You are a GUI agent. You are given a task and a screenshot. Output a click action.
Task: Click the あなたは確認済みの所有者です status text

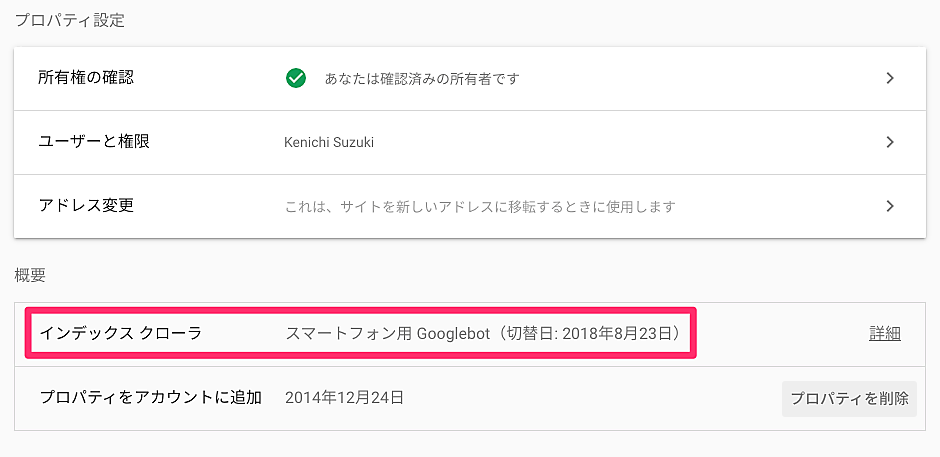[x=422, y=79]
